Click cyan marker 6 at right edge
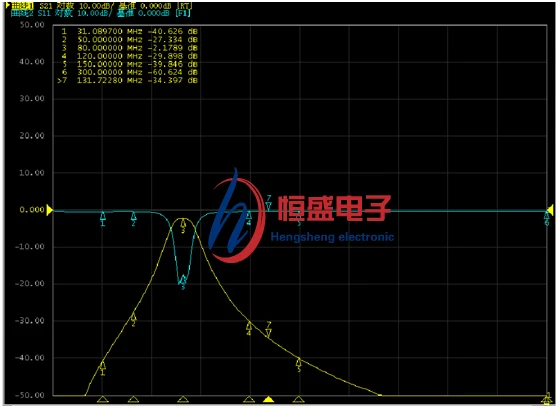Image resolution: width=558 pixels, height=408 pixels. (x=547, y=219)
